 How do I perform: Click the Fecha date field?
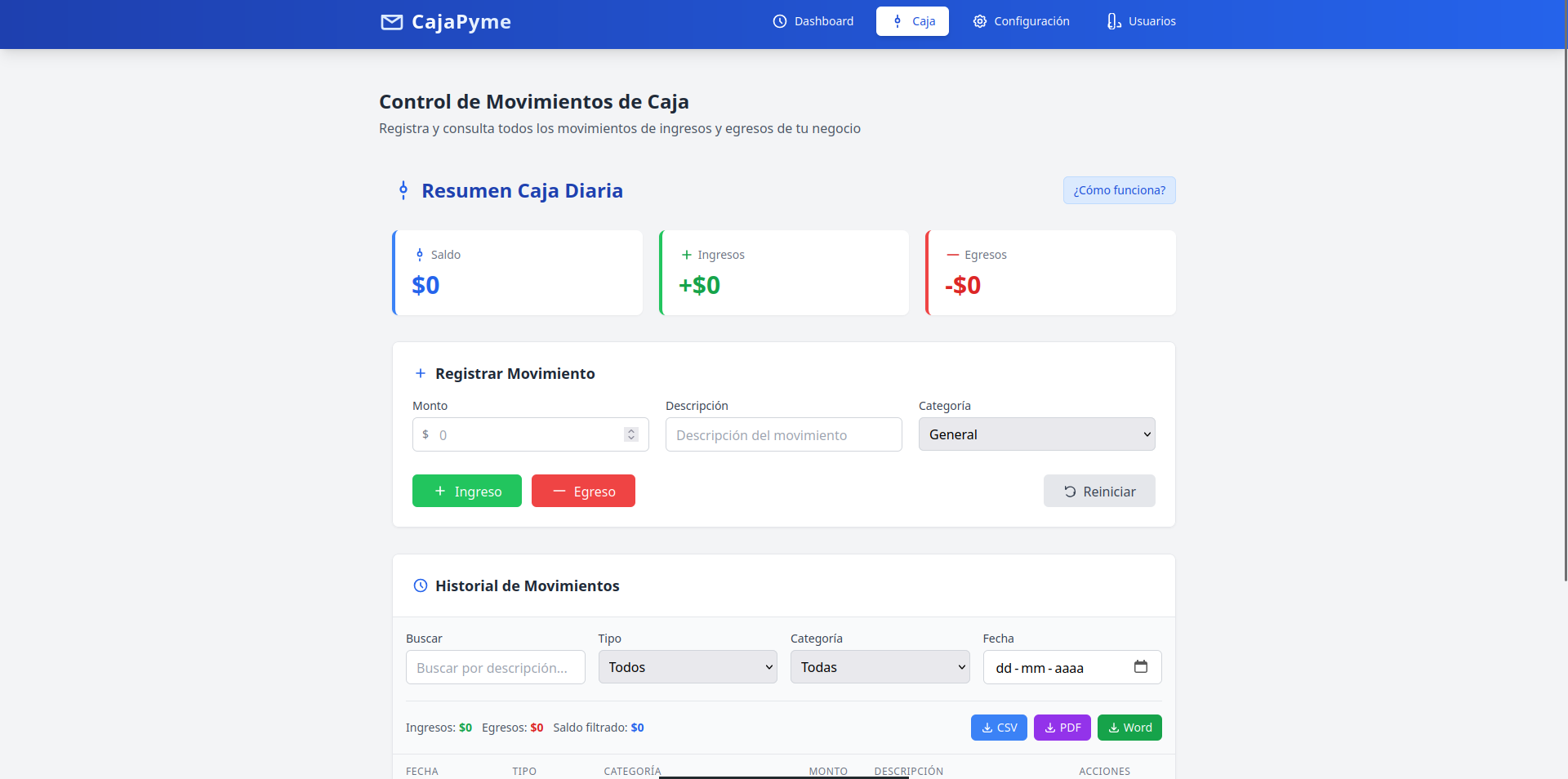pyautogui.click(x=1072, y=667)
